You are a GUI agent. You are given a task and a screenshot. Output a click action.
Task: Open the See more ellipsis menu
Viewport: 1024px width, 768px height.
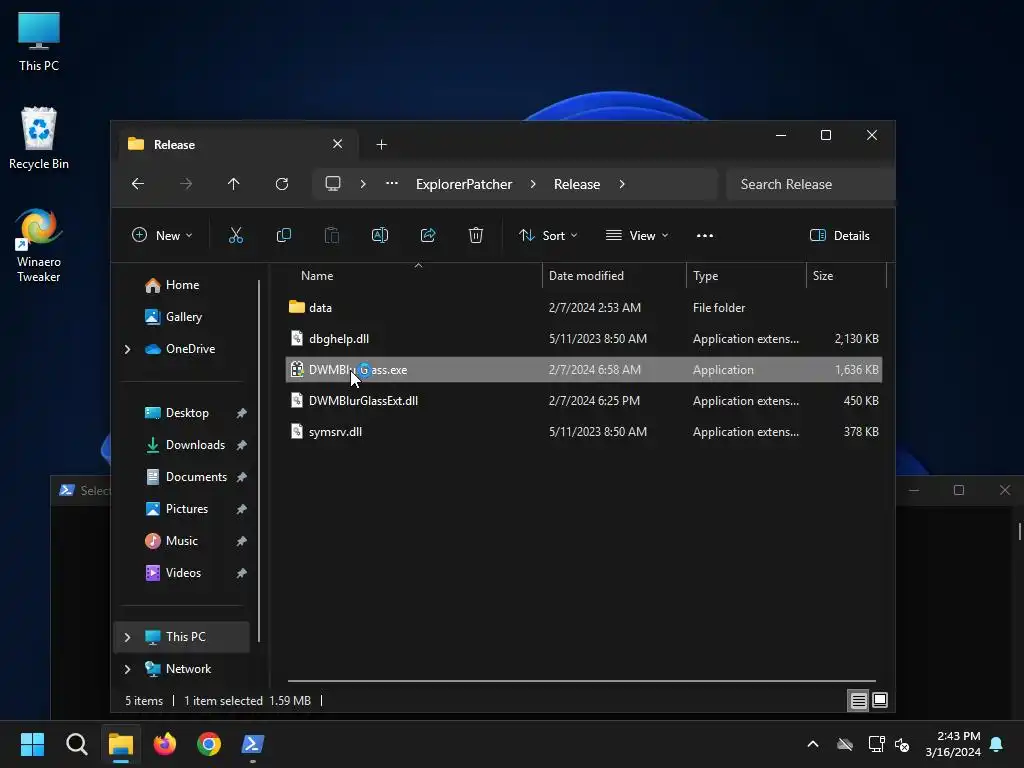[x=705, y=236]
